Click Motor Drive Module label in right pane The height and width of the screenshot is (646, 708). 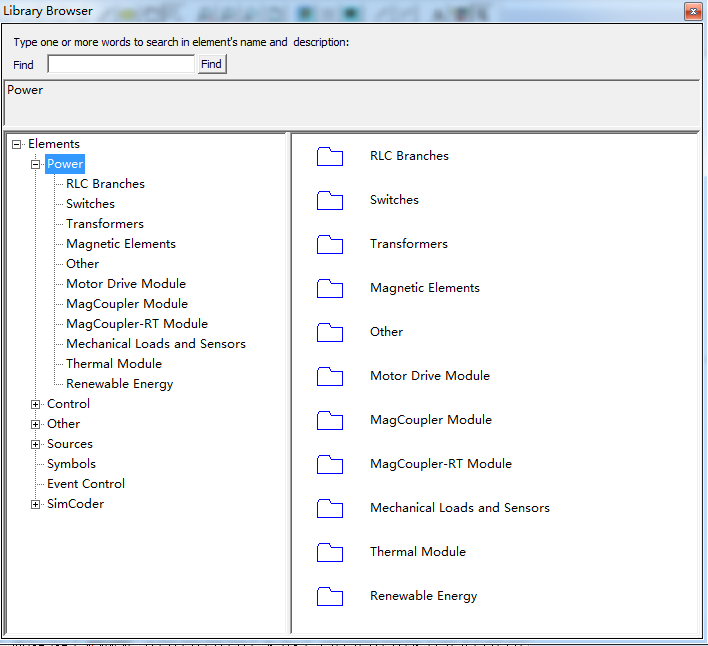click(430, 376)
